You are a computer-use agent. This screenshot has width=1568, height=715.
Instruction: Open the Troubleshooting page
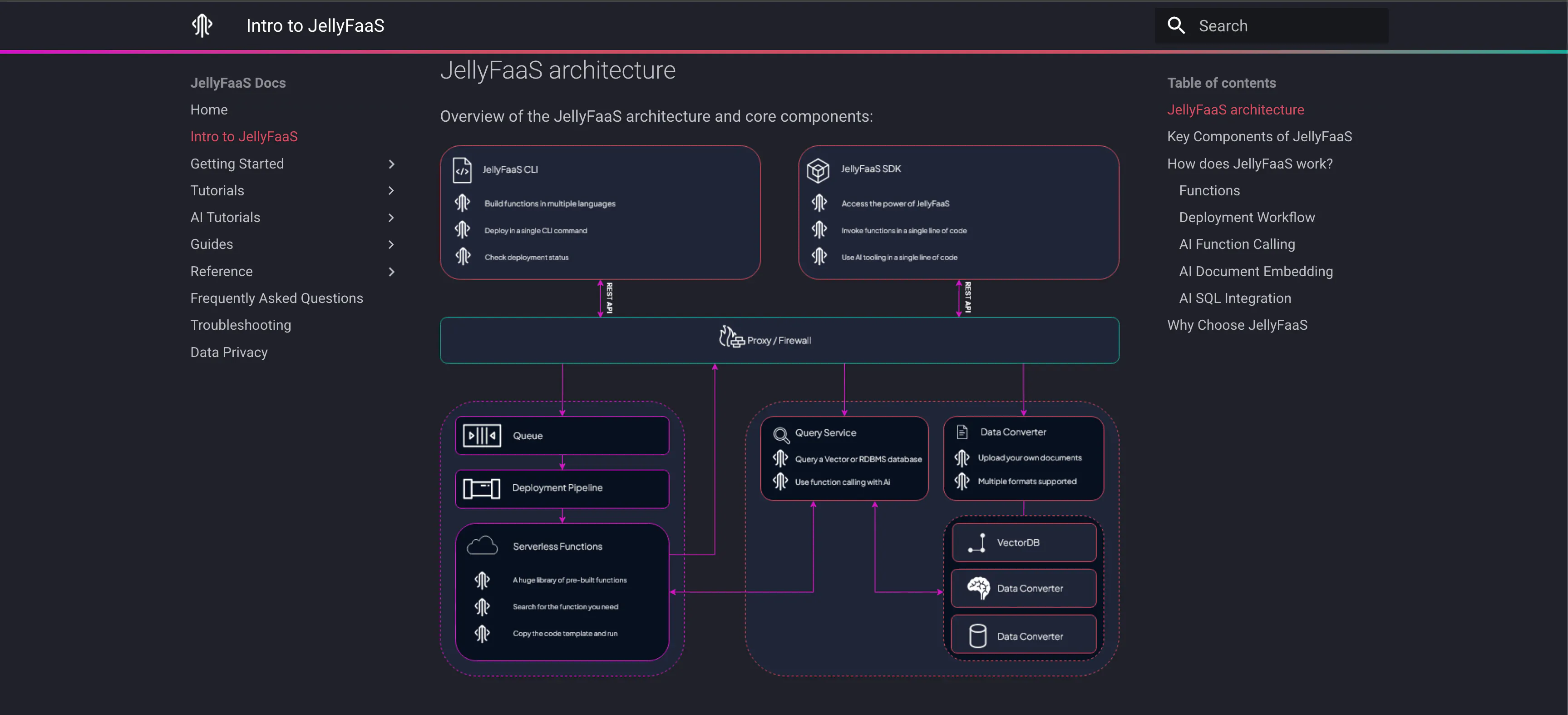point(241,325)
